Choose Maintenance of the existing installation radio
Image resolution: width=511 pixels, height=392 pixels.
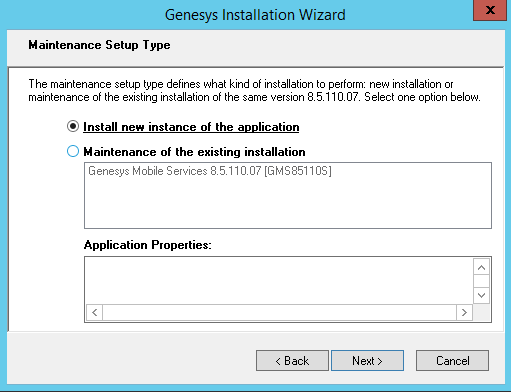click(73, 151)
